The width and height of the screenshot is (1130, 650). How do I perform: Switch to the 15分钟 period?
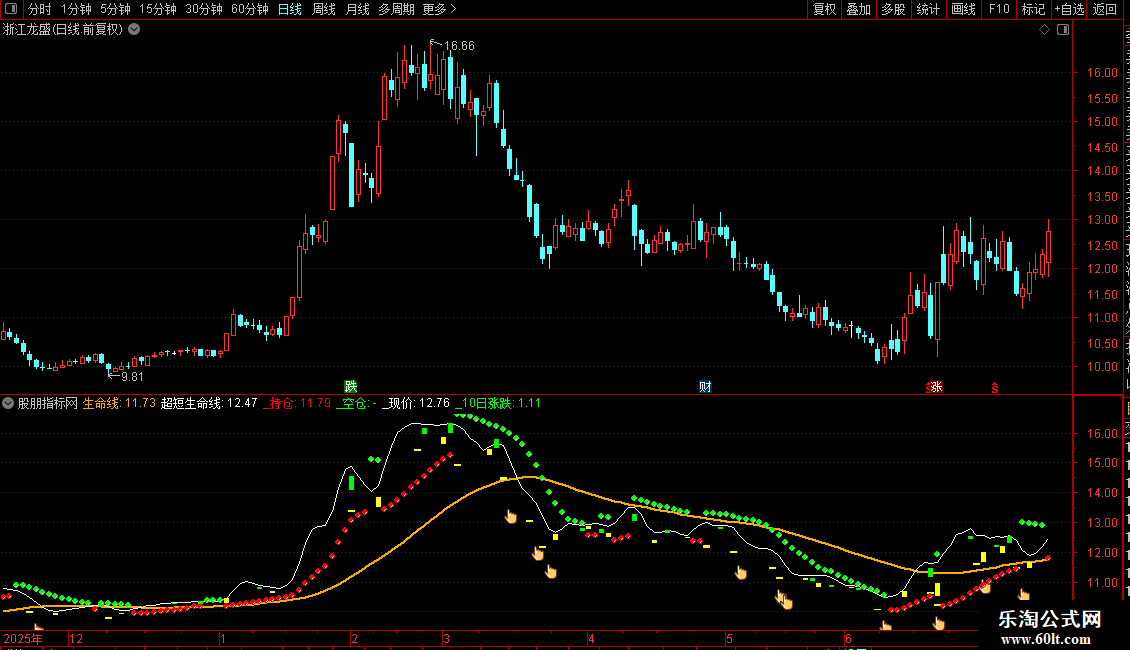tap(158, 9)
